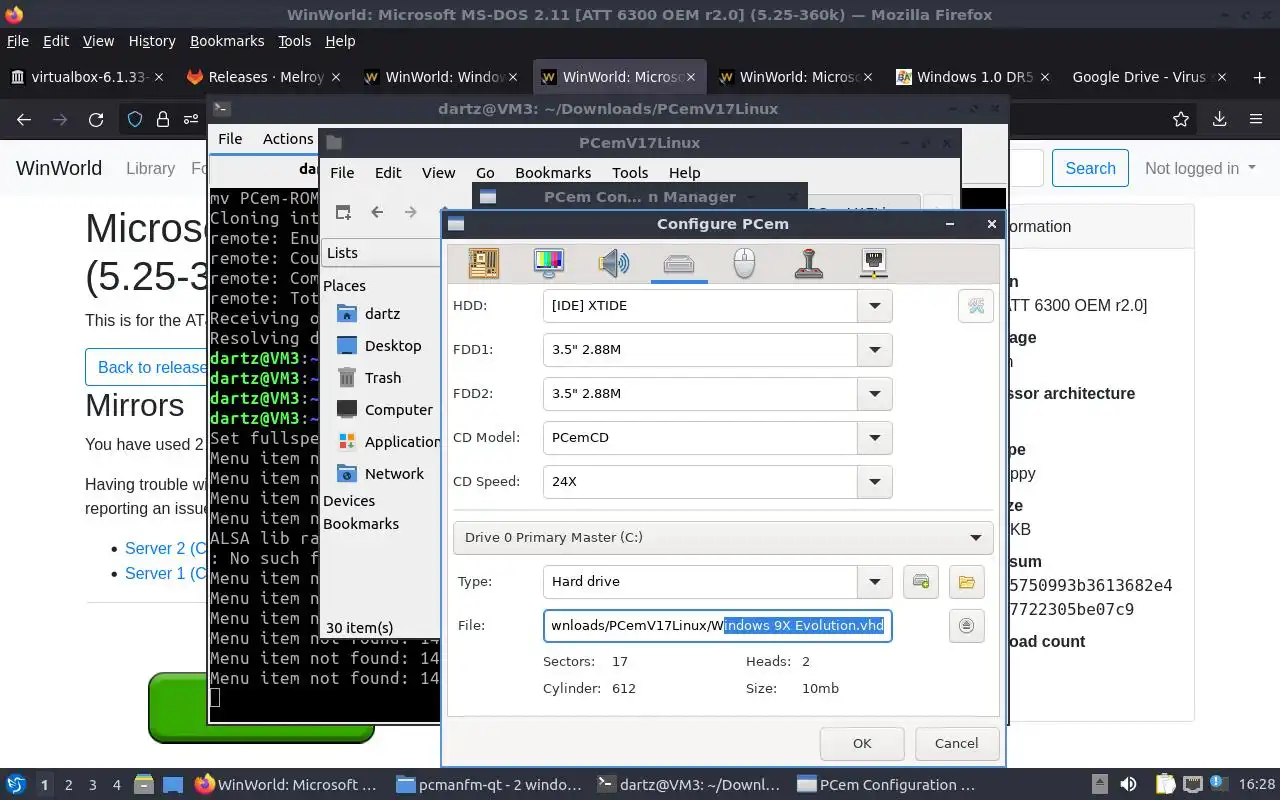Click the taskbar file manager launcher icon

[143, 785]
